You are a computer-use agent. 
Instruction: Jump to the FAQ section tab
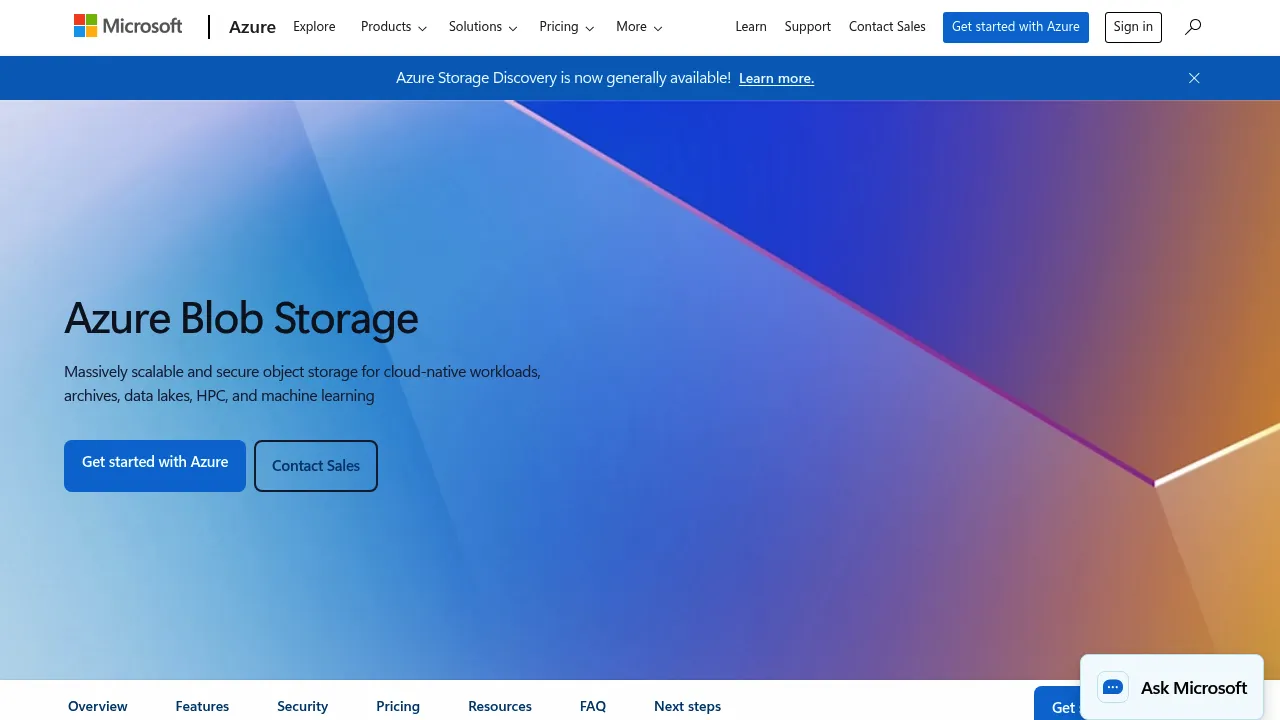click(x=593, y=706)
